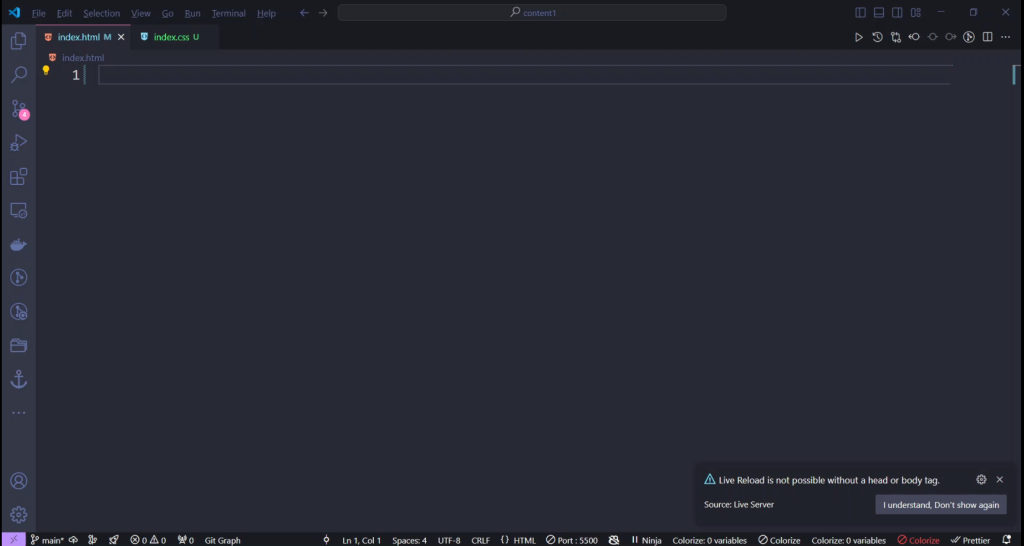Click index.html in the breadcrumb

pyautogui.click(x=83, y=57)
